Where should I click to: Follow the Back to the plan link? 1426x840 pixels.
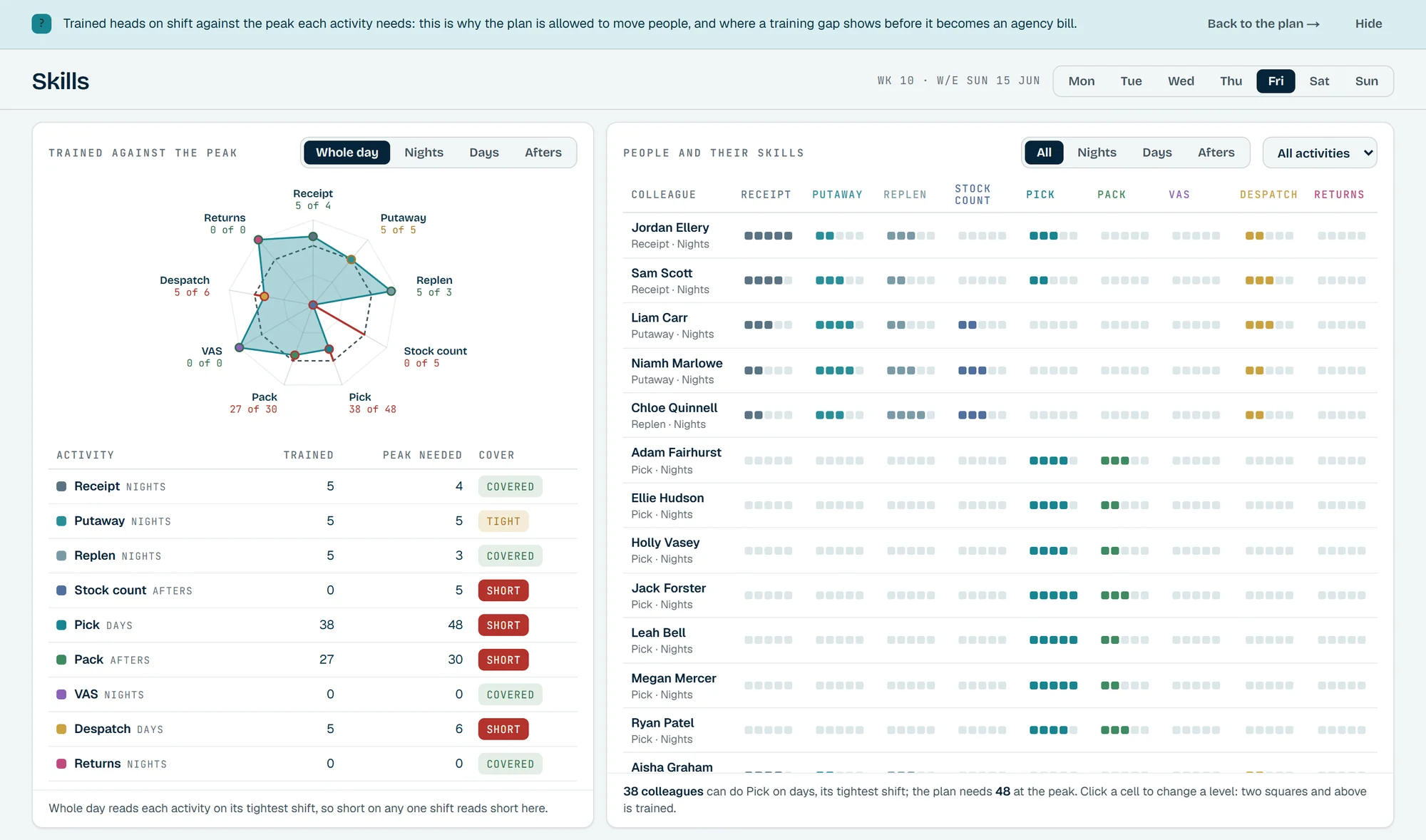pyautogui.click(x=1263, y=24)
